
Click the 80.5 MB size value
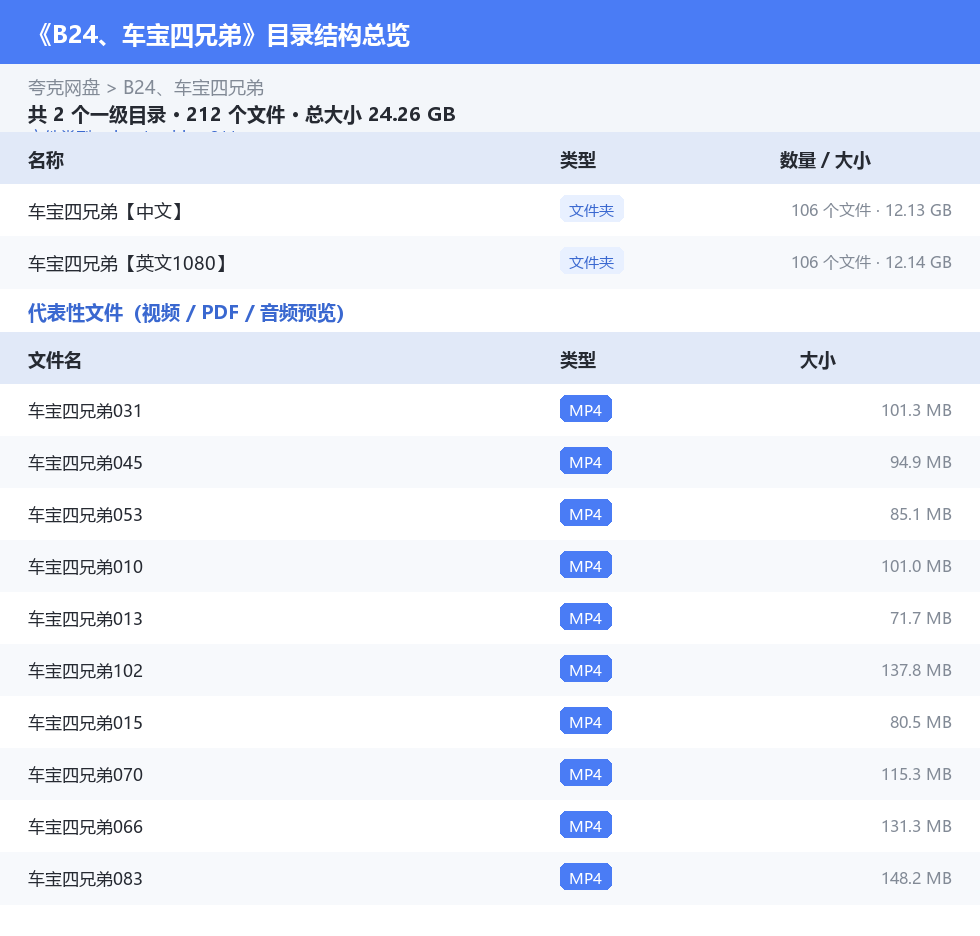point(921,721)
